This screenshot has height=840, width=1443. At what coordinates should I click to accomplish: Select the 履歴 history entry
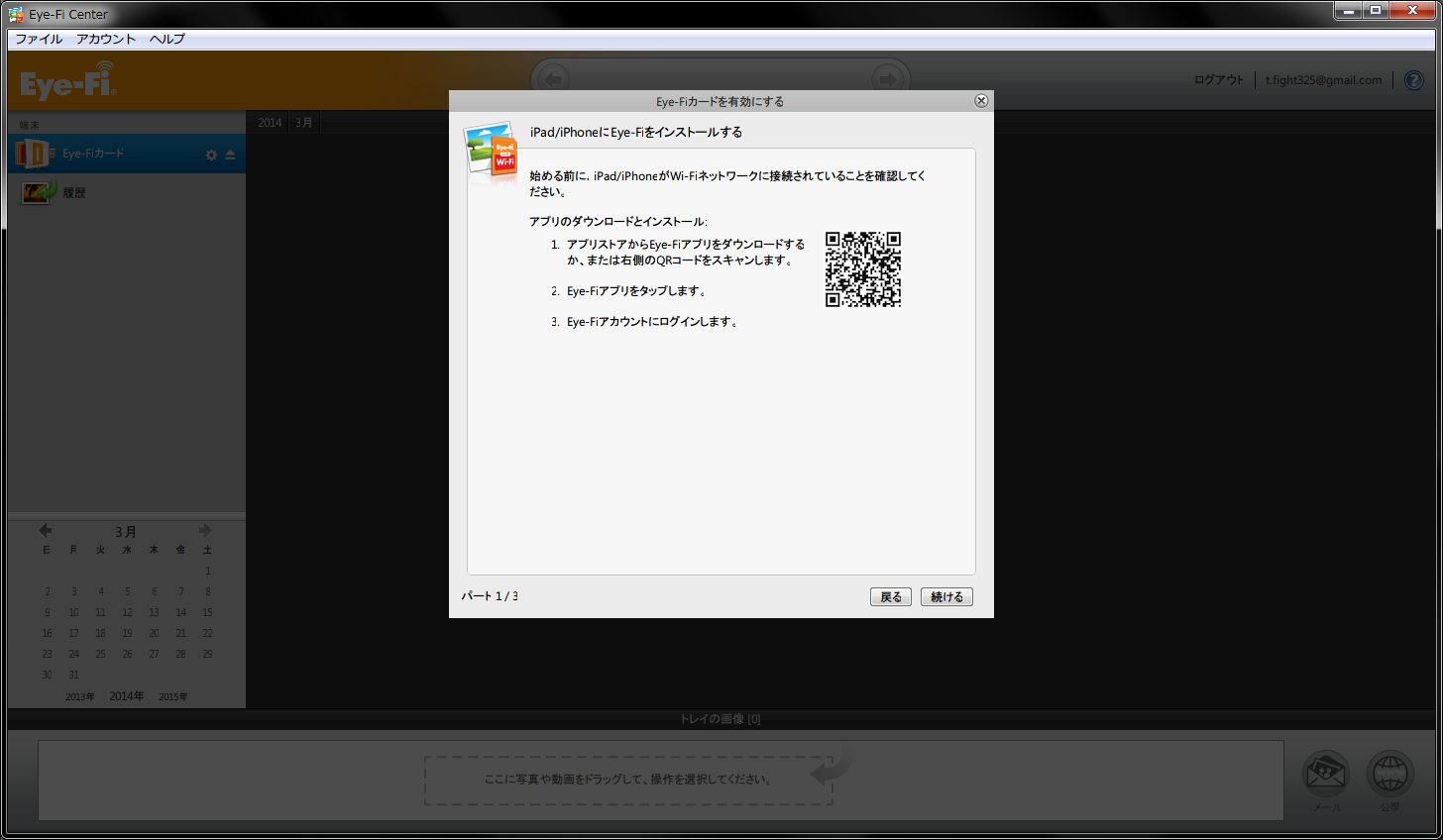(x=127, y=192)
